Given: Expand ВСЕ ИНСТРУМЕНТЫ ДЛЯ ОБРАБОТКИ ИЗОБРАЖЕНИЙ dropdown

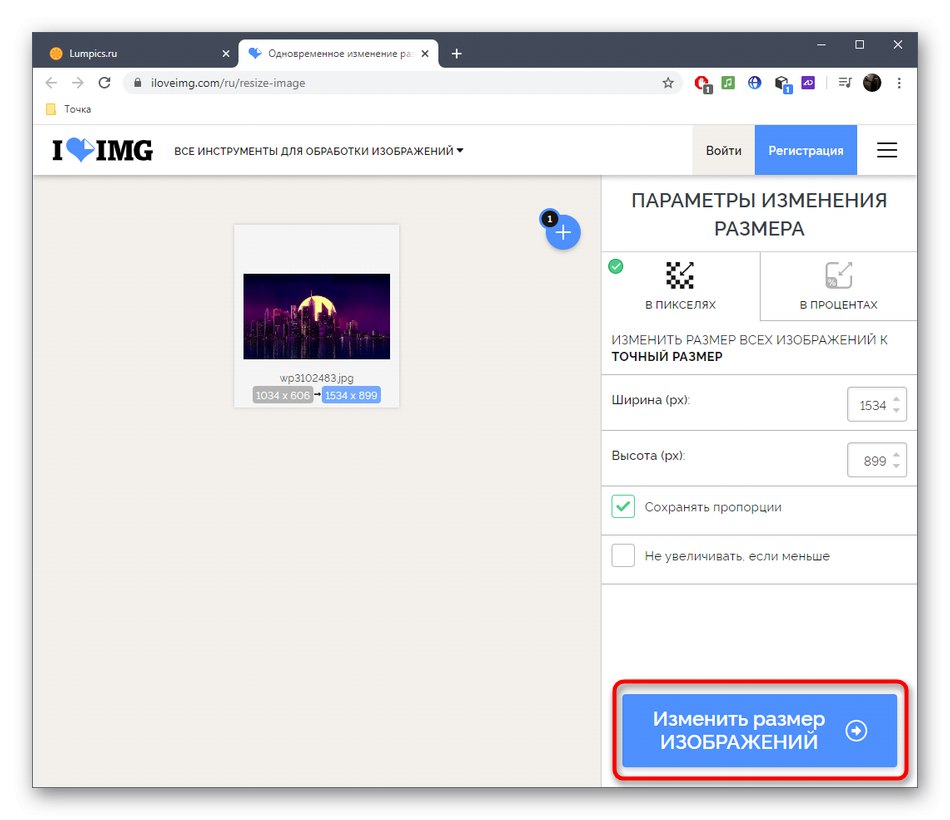Looking at the screenshot, I should click(319, 151).
